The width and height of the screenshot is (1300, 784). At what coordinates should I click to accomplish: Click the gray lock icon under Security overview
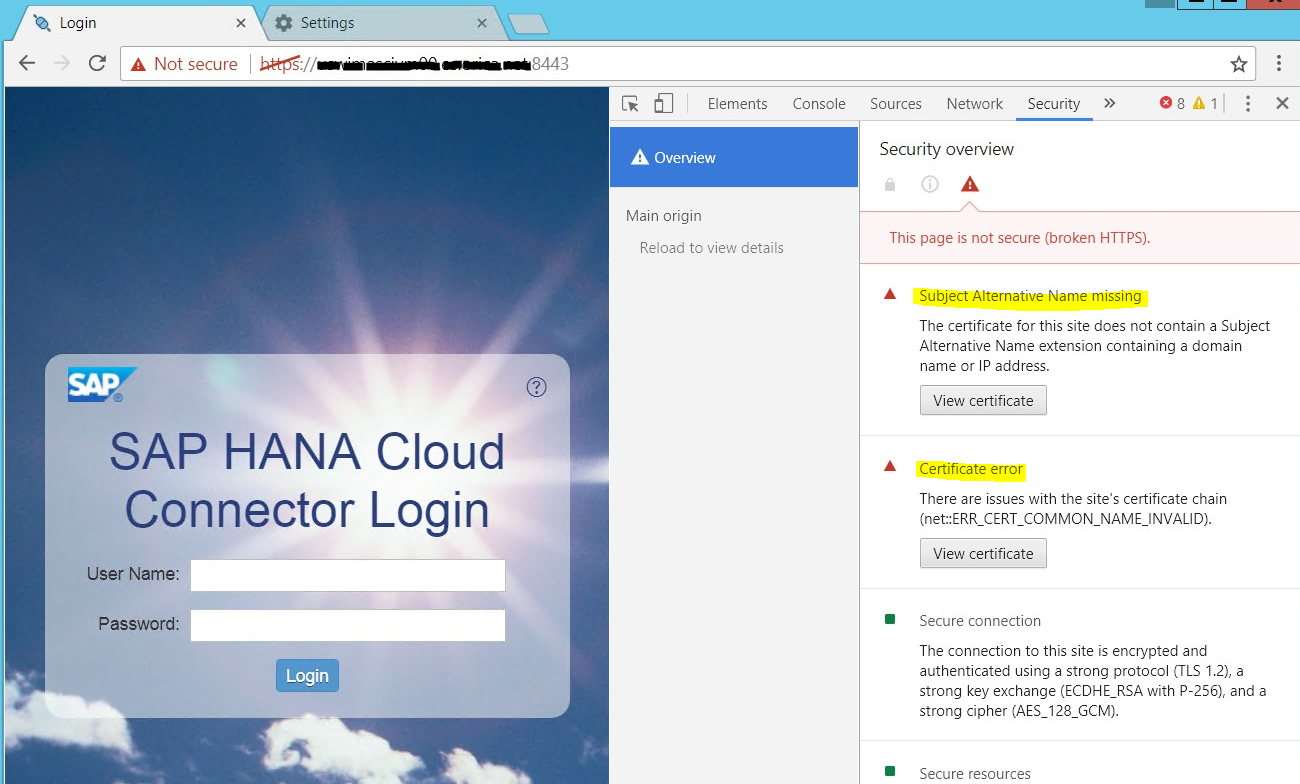pyautogui.click(x=890, y=184)
